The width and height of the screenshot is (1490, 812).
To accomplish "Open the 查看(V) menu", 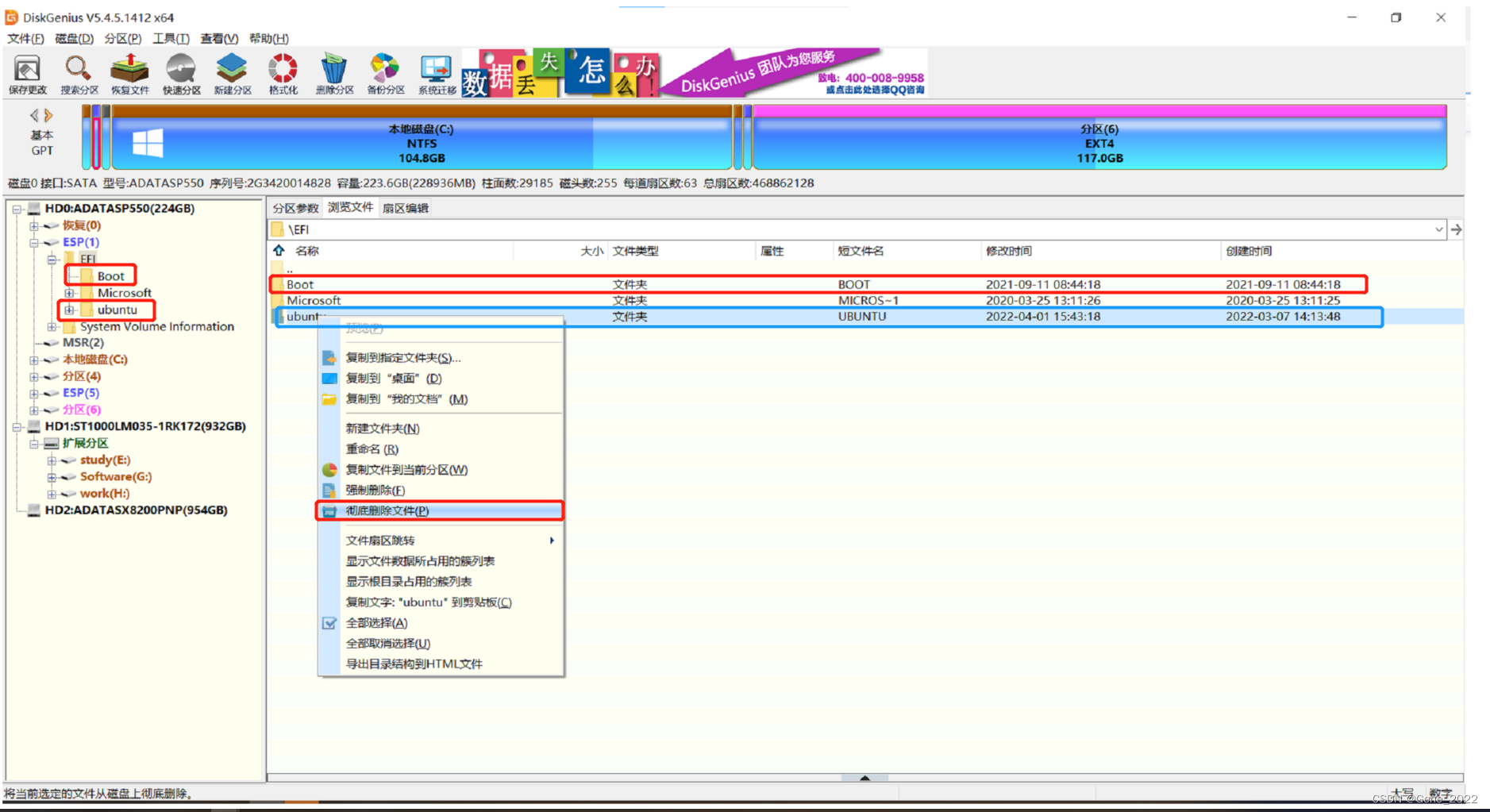I will pyautogui.click(x=219, y=38).
